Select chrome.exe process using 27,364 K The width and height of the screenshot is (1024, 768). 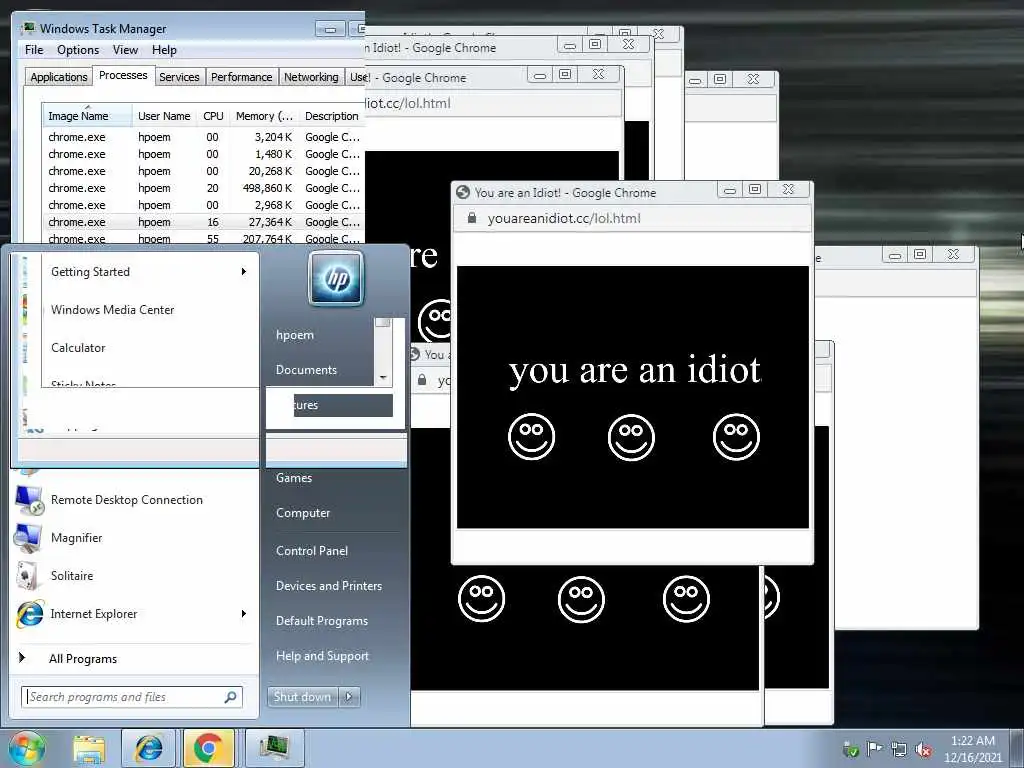point(203,222)
